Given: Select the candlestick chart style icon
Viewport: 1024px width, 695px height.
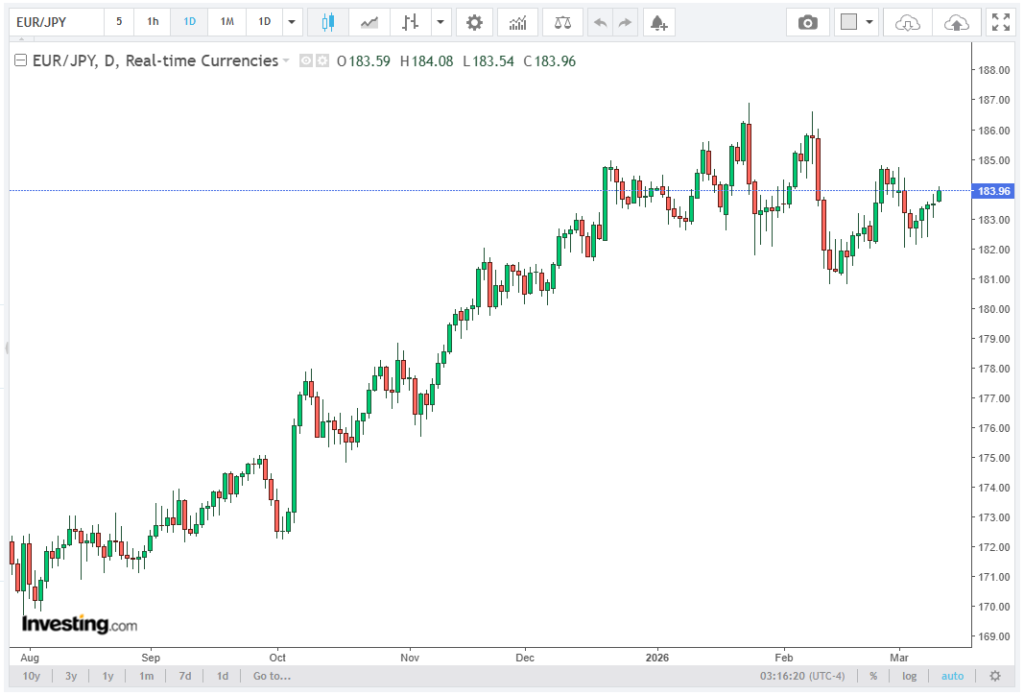Looking at the screenshot, I should tap(326, 22).
